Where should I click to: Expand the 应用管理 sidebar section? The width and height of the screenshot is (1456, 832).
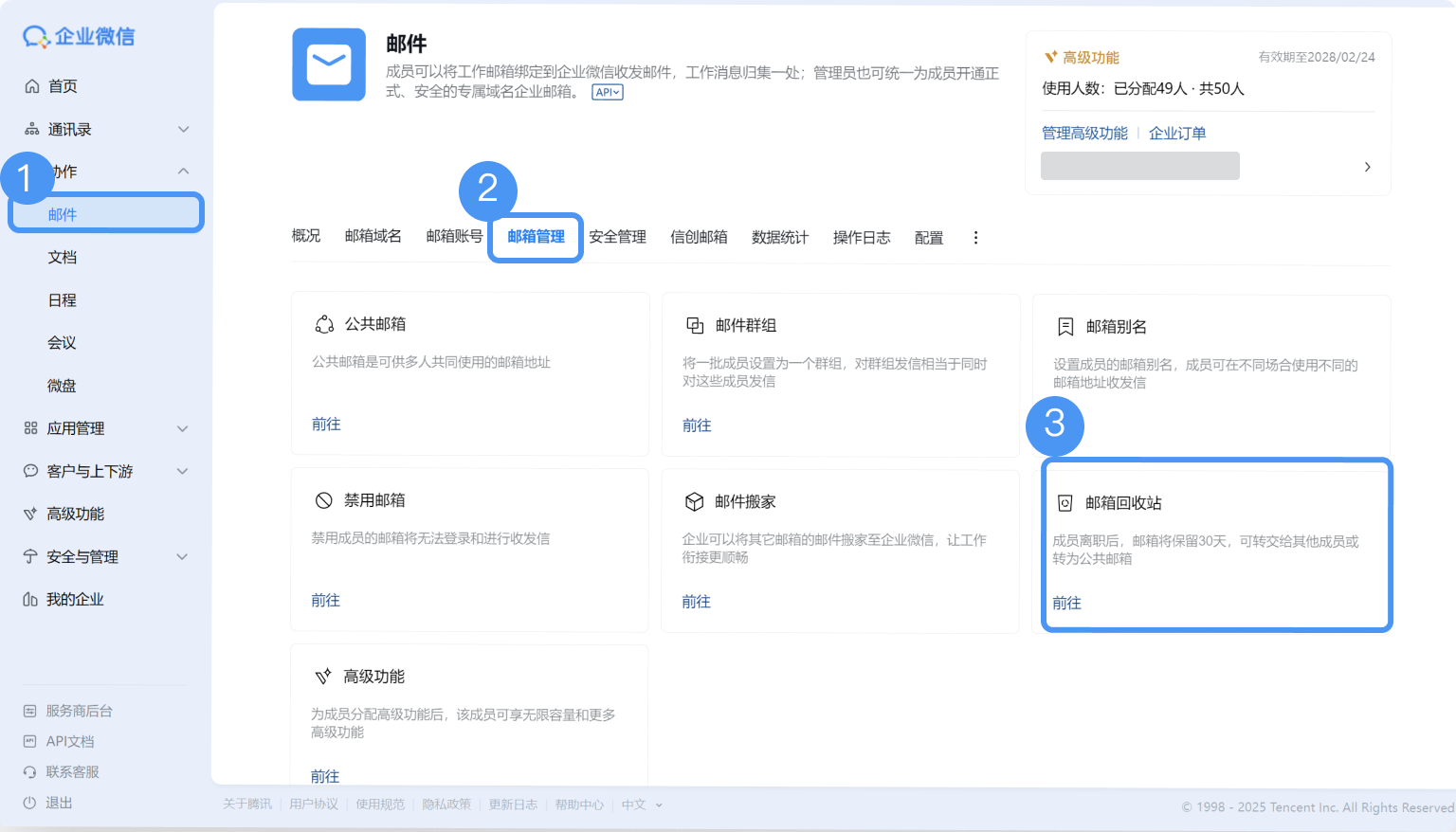183,428
